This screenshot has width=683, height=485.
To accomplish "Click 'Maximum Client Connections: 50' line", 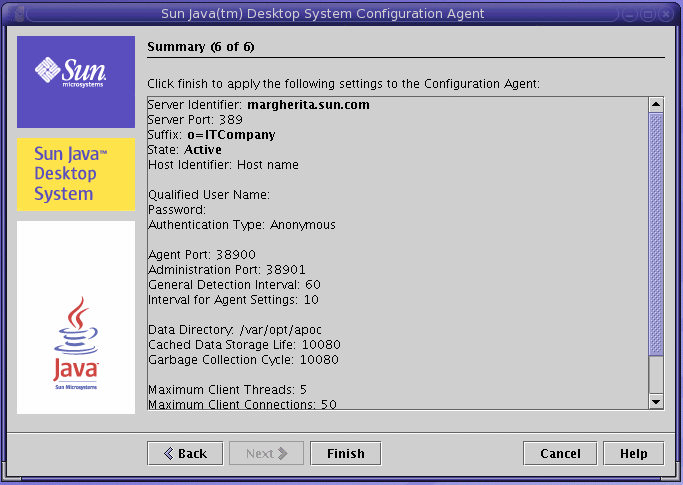I will tap(242, 404).
